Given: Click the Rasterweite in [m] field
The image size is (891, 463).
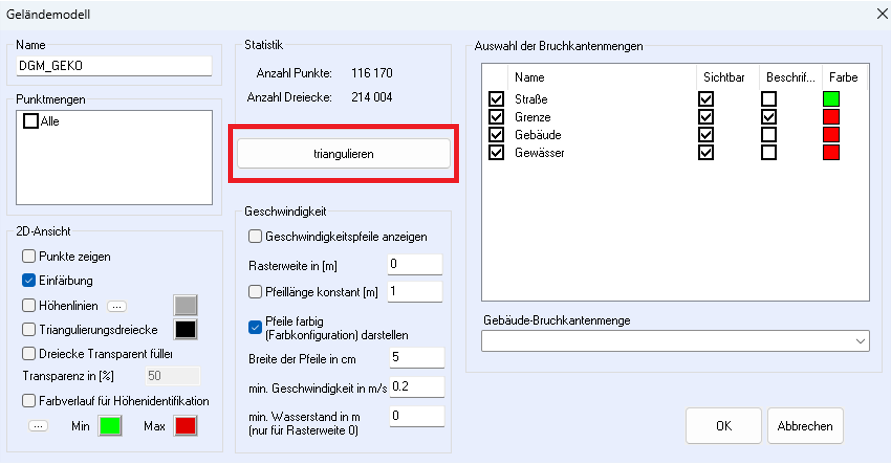Looking at the screenshot, I should point(414,264).
